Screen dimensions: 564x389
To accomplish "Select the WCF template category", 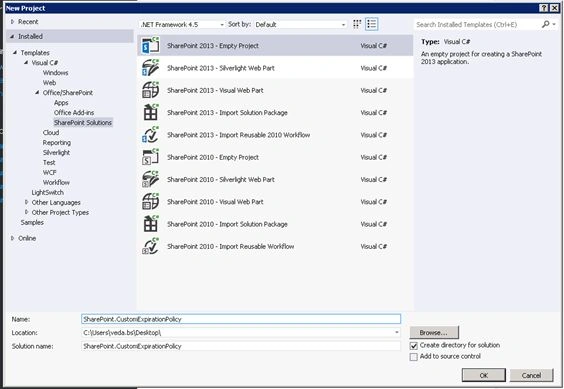I will (49, 172).
